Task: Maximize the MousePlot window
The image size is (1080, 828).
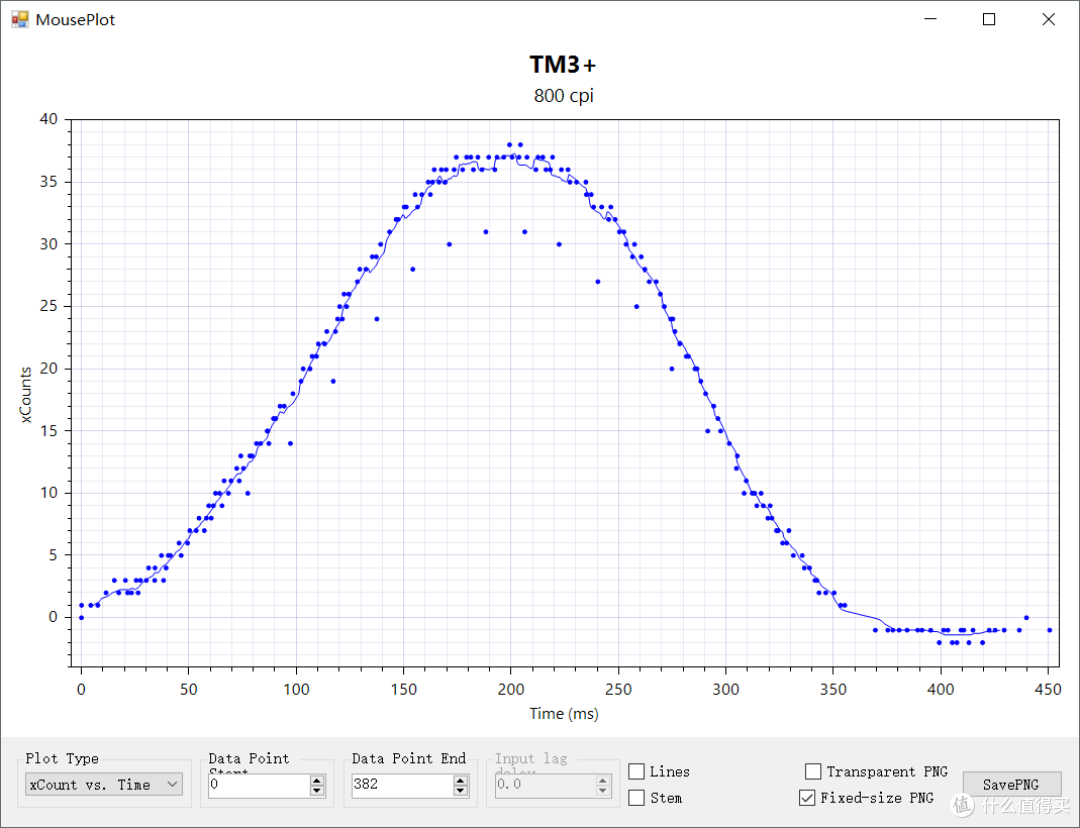Action: click(x=989, y=19)
